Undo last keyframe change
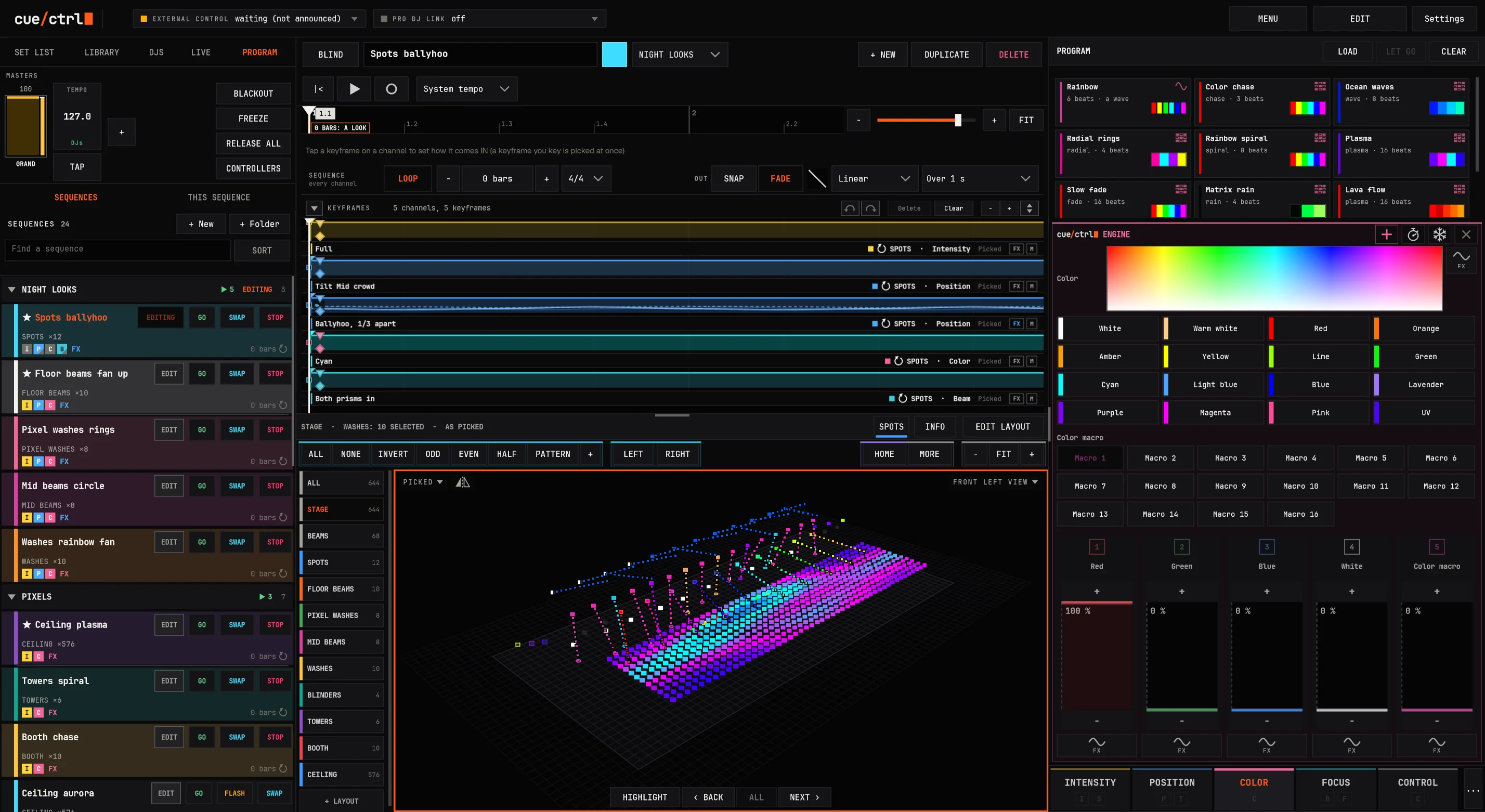1485x812 pixels. tap(850, 208)
